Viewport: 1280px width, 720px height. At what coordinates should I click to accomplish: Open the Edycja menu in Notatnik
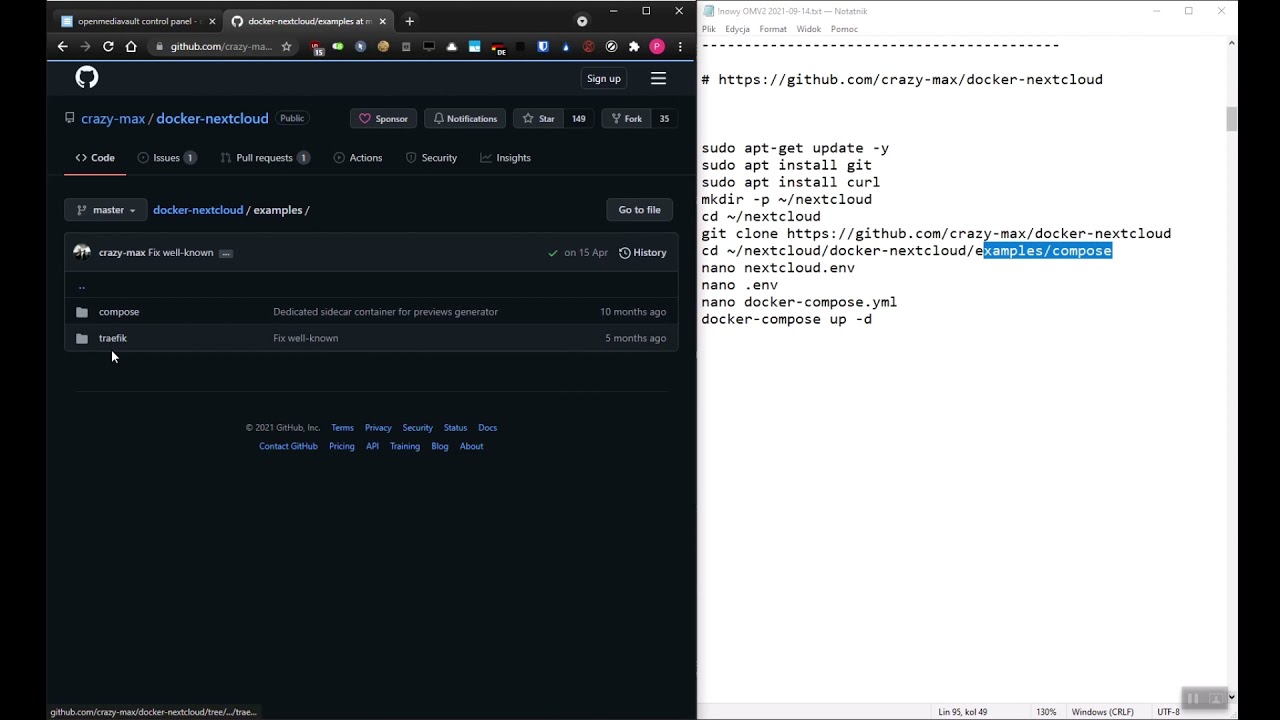pos(738,29)
